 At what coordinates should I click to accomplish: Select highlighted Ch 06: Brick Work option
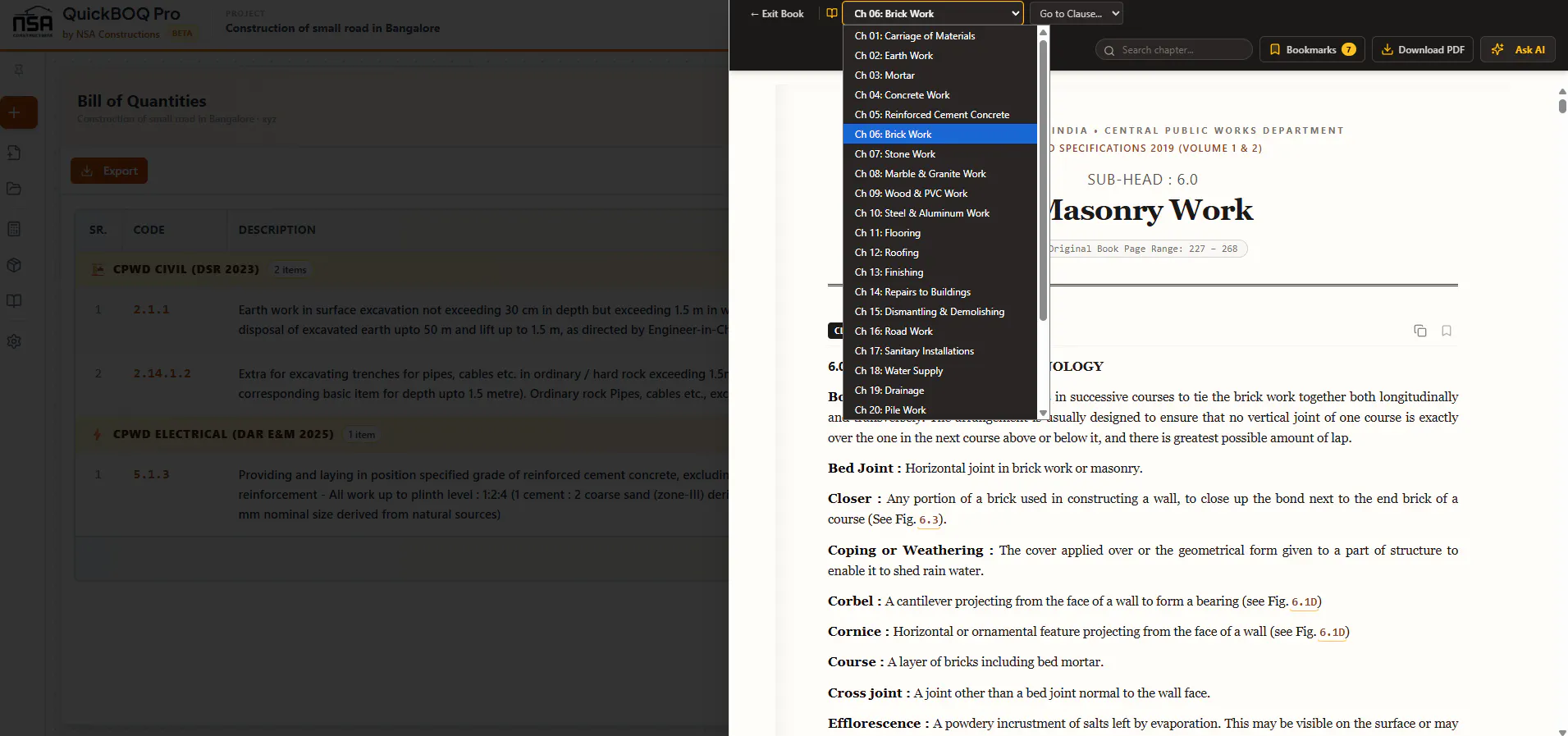940,135
